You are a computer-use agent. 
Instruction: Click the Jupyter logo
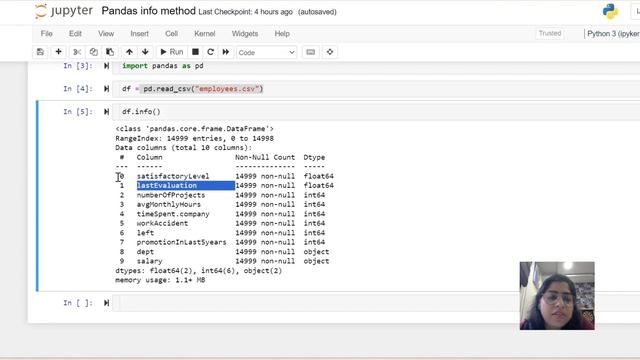[x=64, y=11]
